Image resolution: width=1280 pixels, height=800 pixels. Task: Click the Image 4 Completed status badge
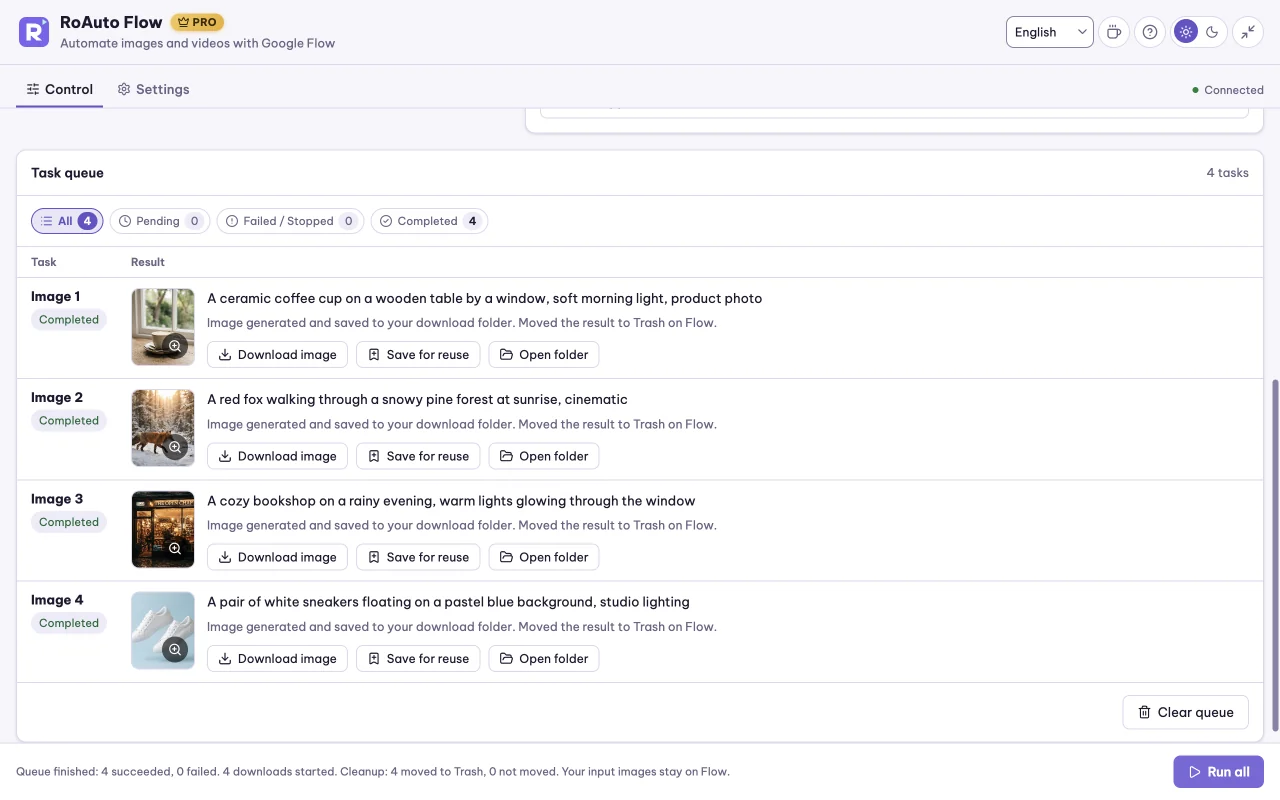[69, 623]
